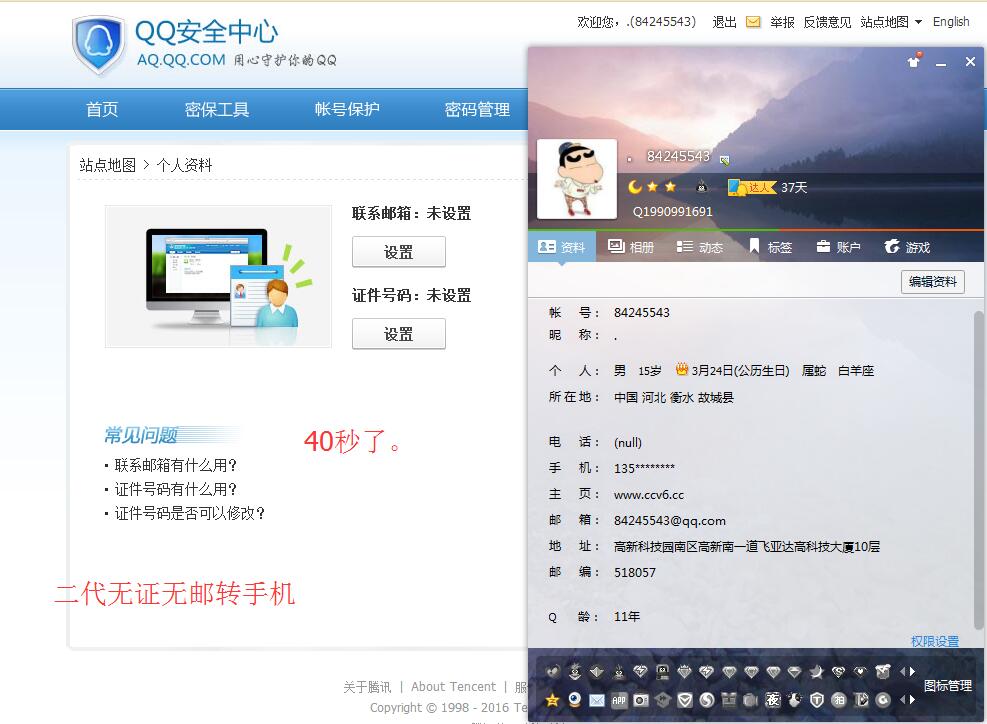Click the swirl S icon in profile icon bar

pyautogui.click(x=707, y=699)
